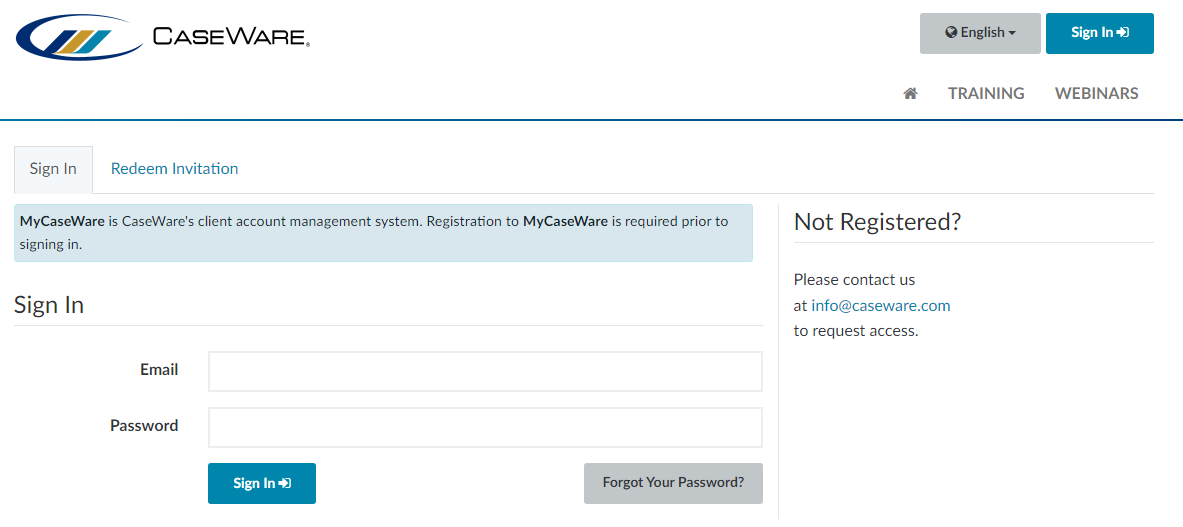Open the WEBINARS menu item
This screenshot has height=527, width=1183.
coord(1096,93)
